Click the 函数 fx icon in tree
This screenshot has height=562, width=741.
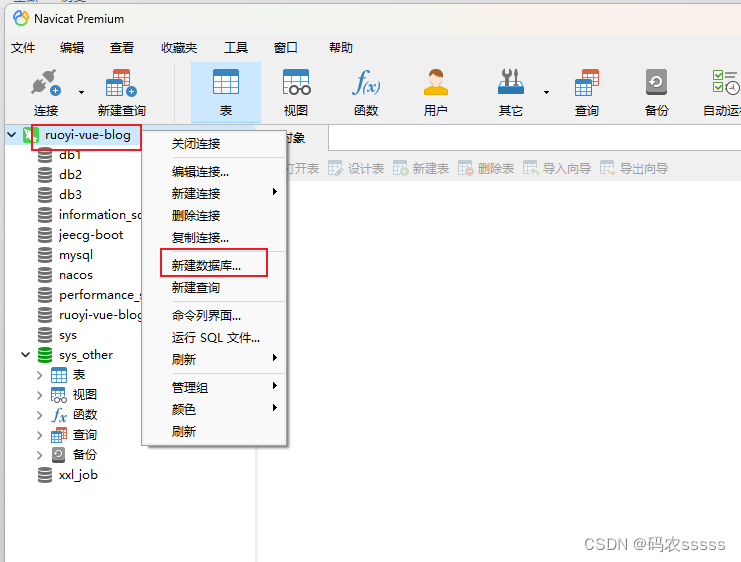59,415
